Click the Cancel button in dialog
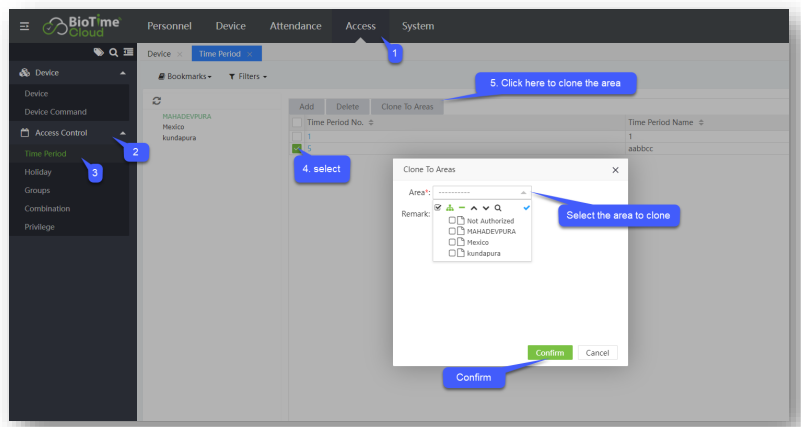Image resolution: width=801 pixels, height=427 pixels. pos(598,353)
